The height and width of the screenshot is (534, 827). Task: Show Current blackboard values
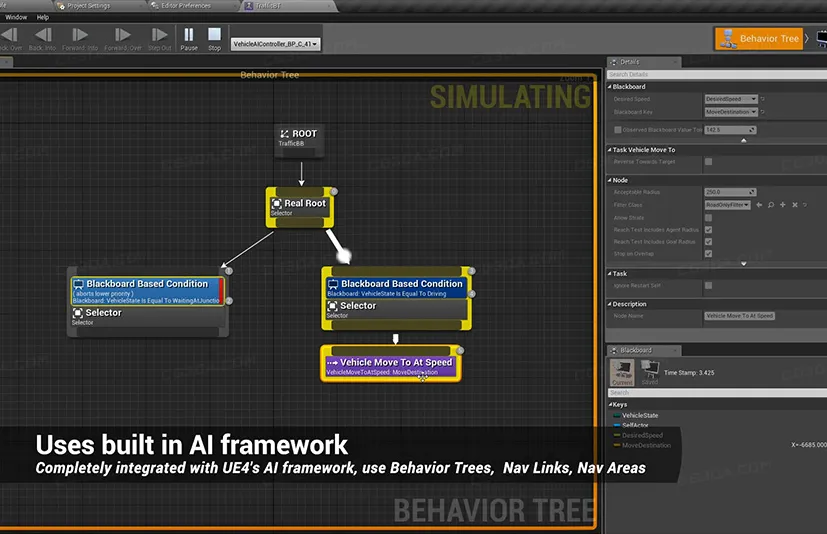point(622,373)
